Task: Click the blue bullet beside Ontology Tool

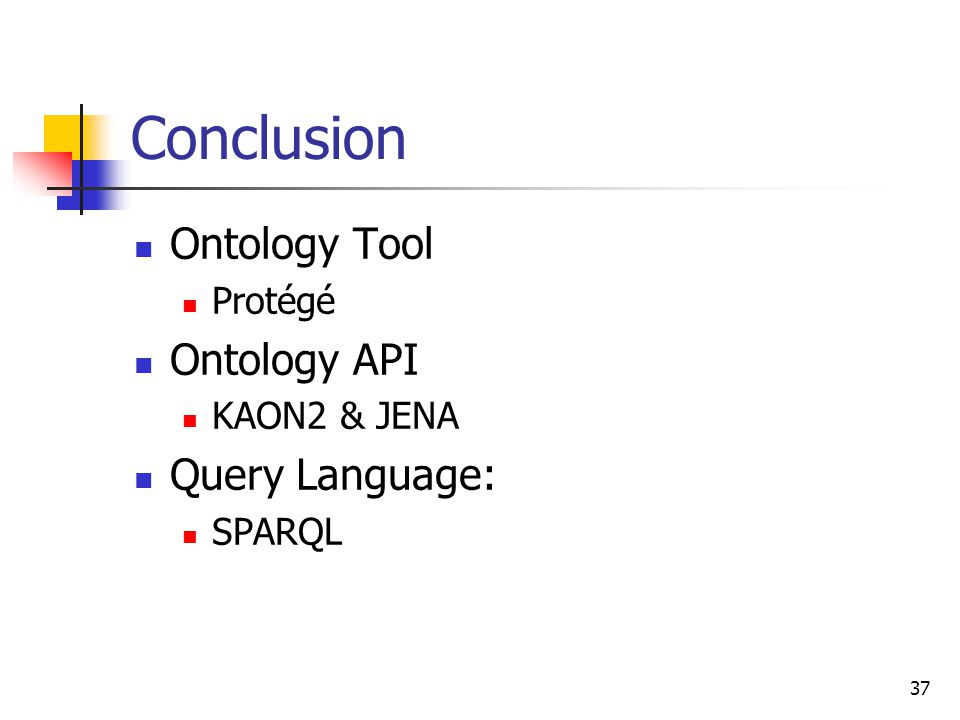Action: click(x=144, y=249)
